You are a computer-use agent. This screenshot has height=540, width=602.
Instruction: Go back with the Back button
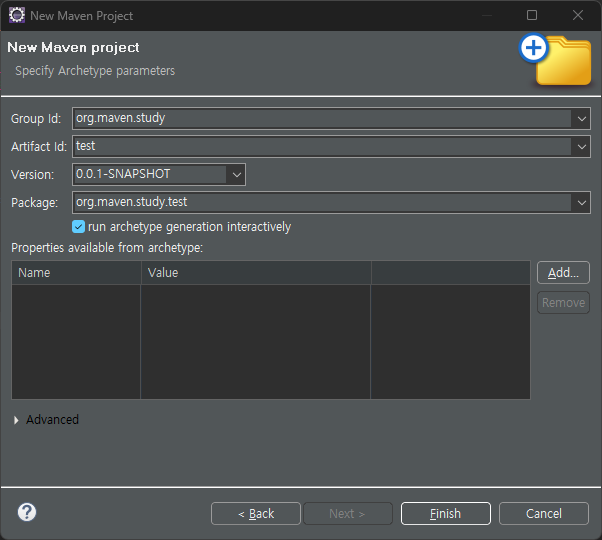[x=256, y=514]
